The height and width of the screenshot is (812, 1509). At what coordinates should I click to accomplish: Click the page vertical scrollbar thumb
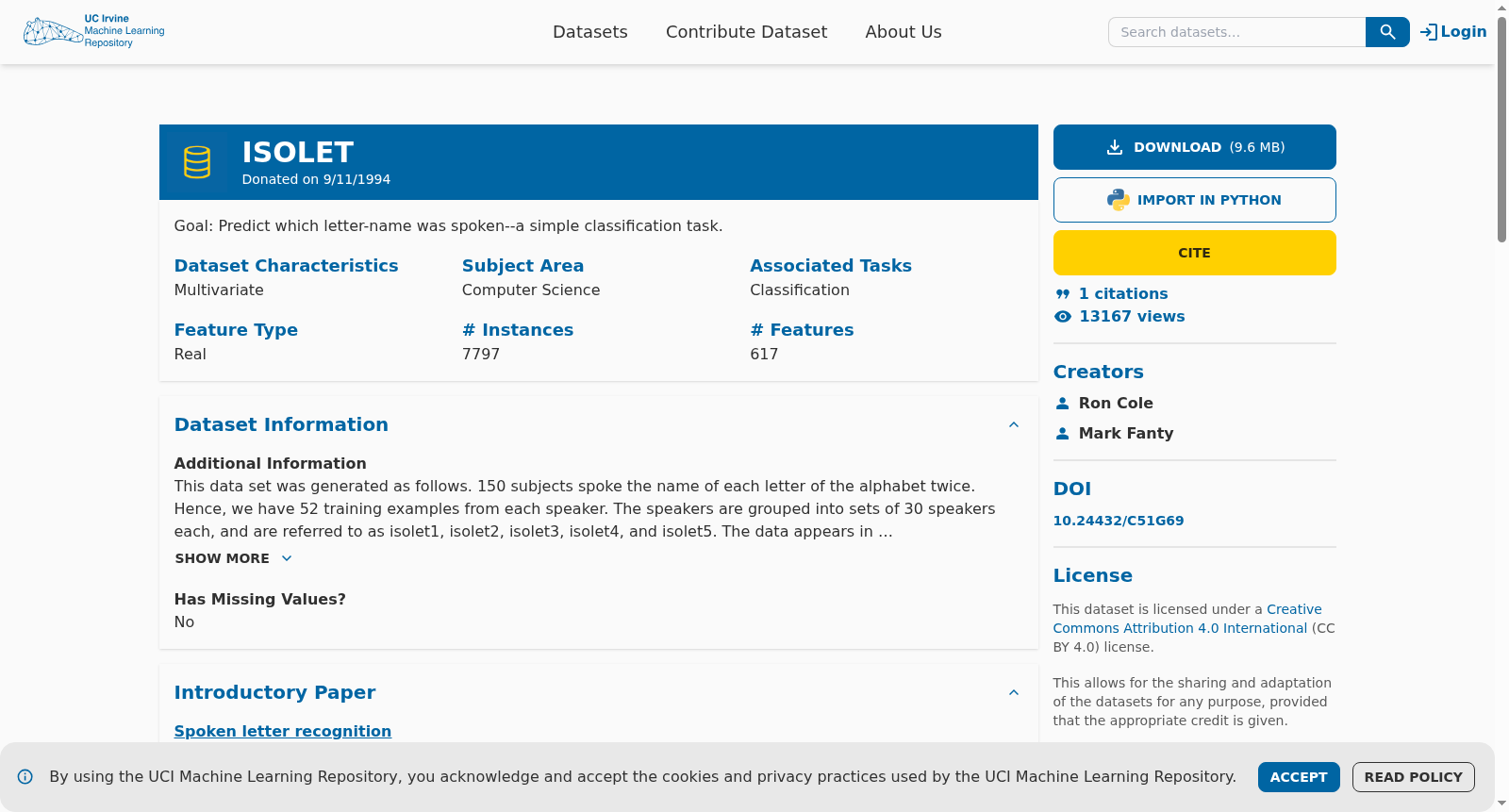click(1501, 129)
